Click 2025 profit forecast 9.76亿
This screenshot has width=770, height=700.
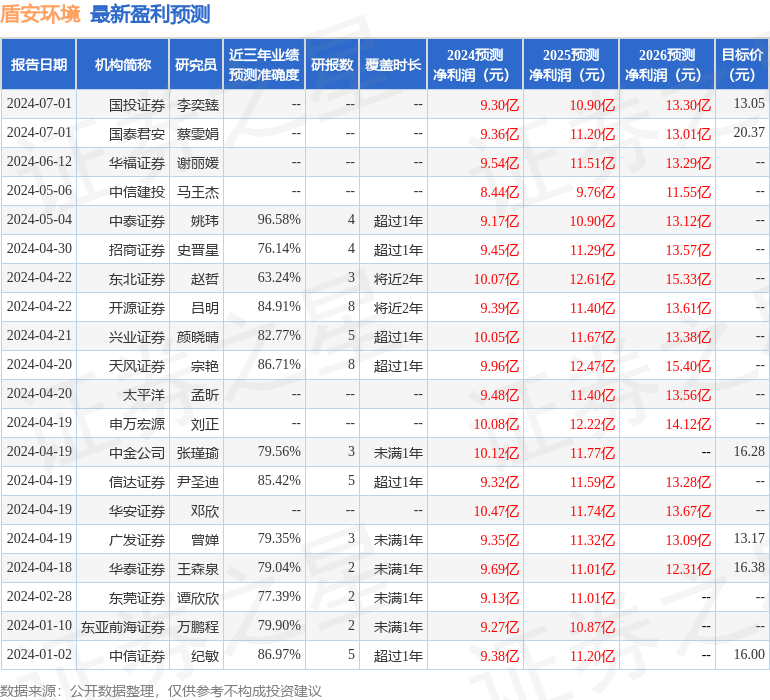[x=595, y=192]
